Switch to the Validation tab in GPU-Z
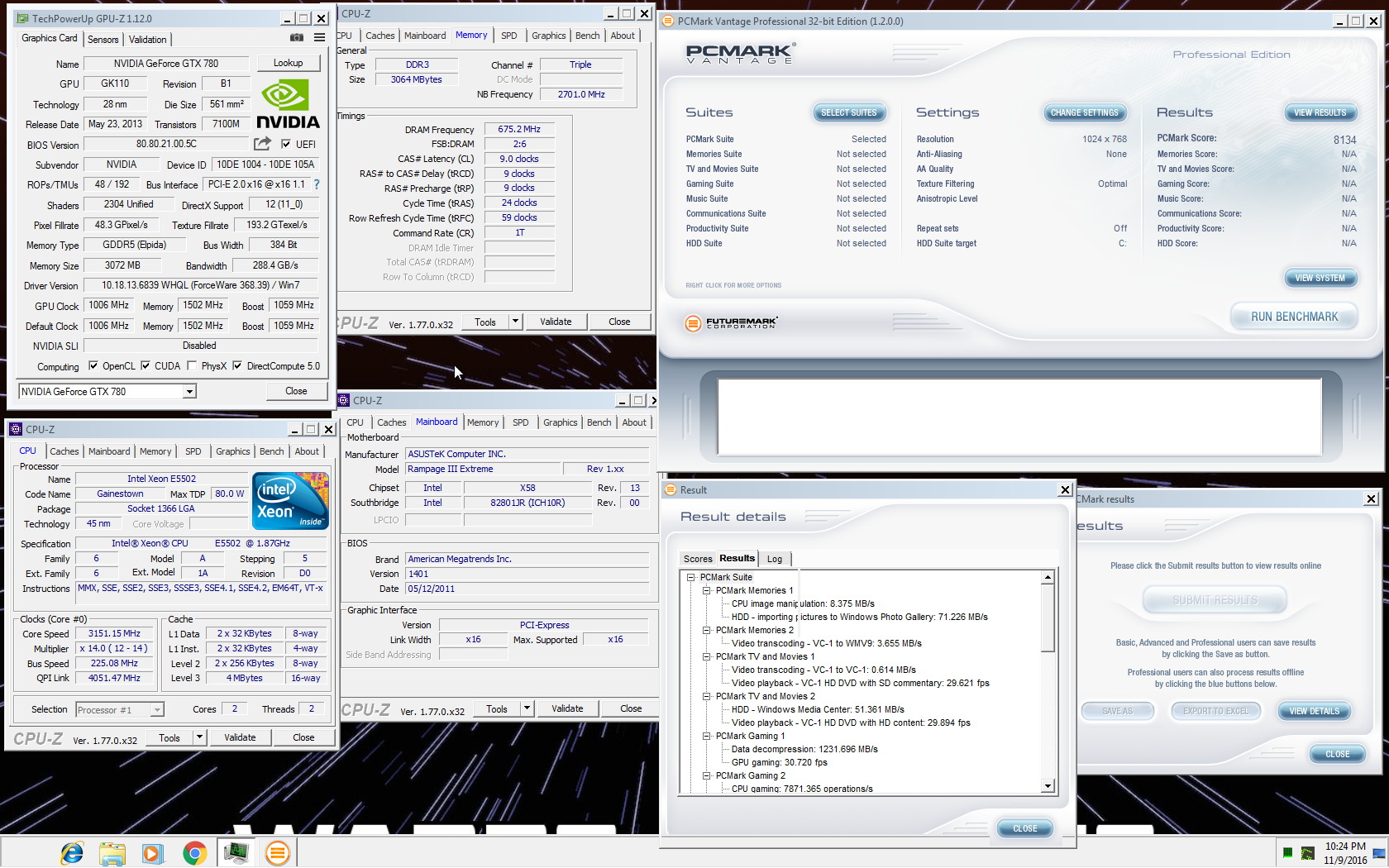Screen dimensions: 1389x868 pos(148,39)
